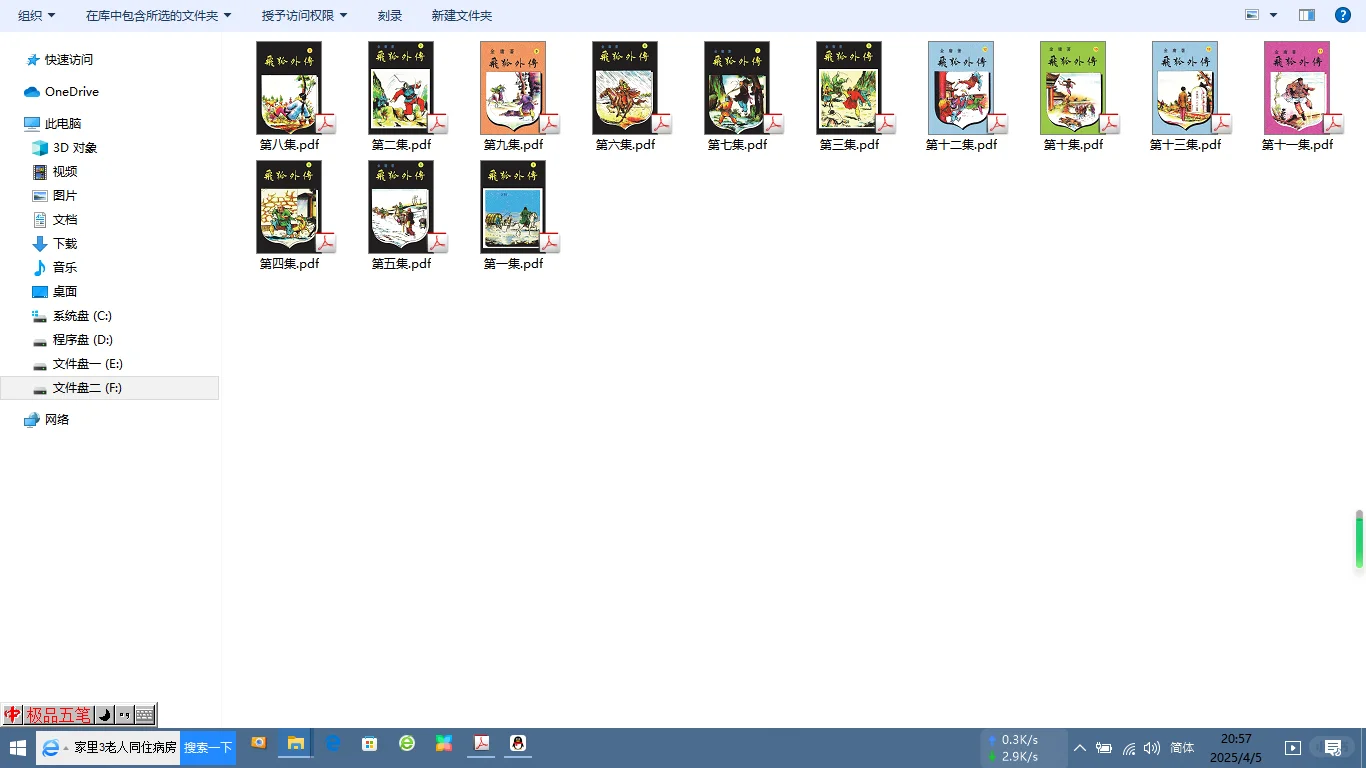This screenshot has width=1366, height=768.
Task: Click the 刻录 toolbar button
Action: coord(390,16)
